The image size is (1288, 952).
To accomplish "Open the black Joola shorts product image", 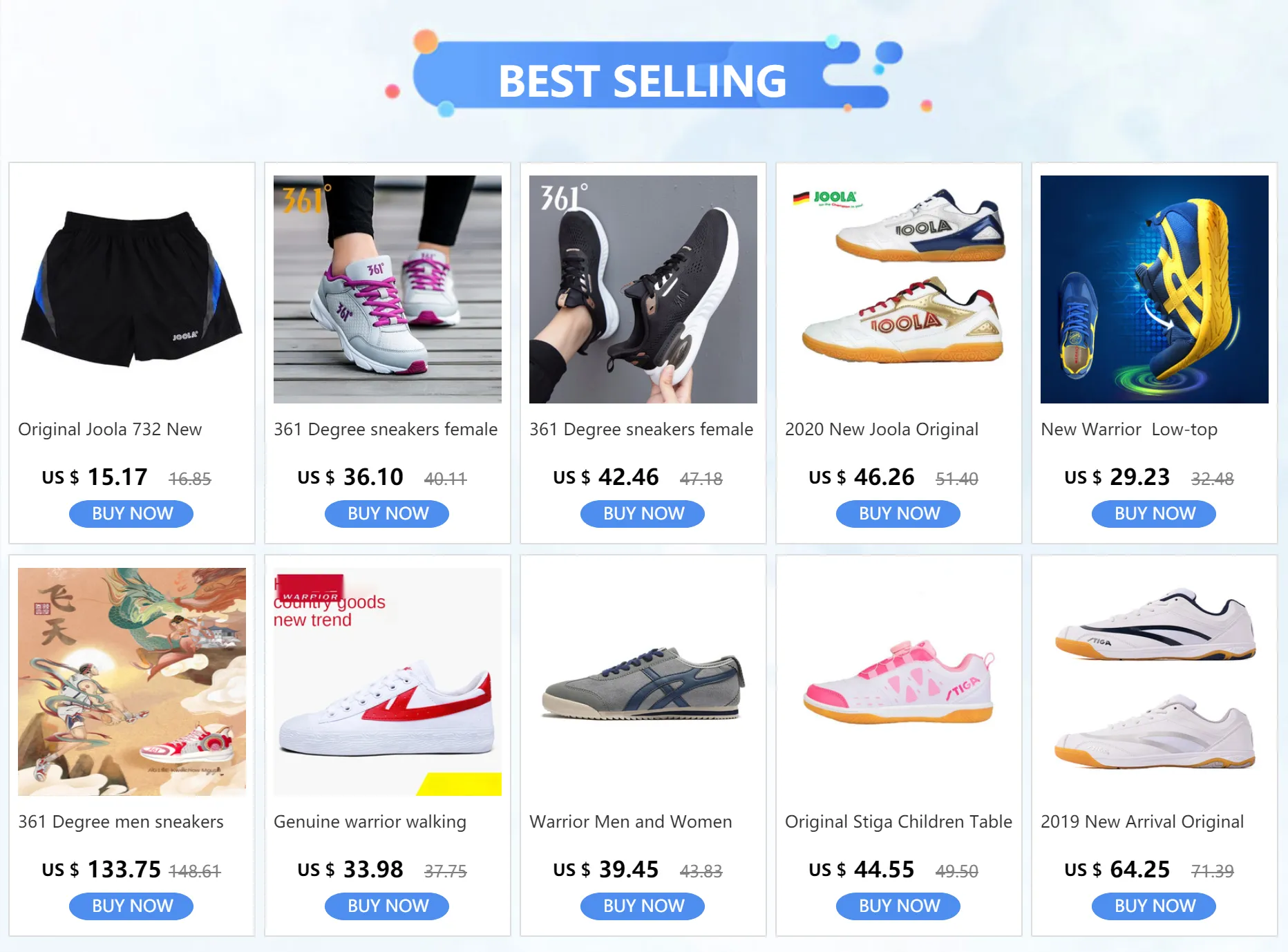I will pyautogui.click(x=132, y=289).
